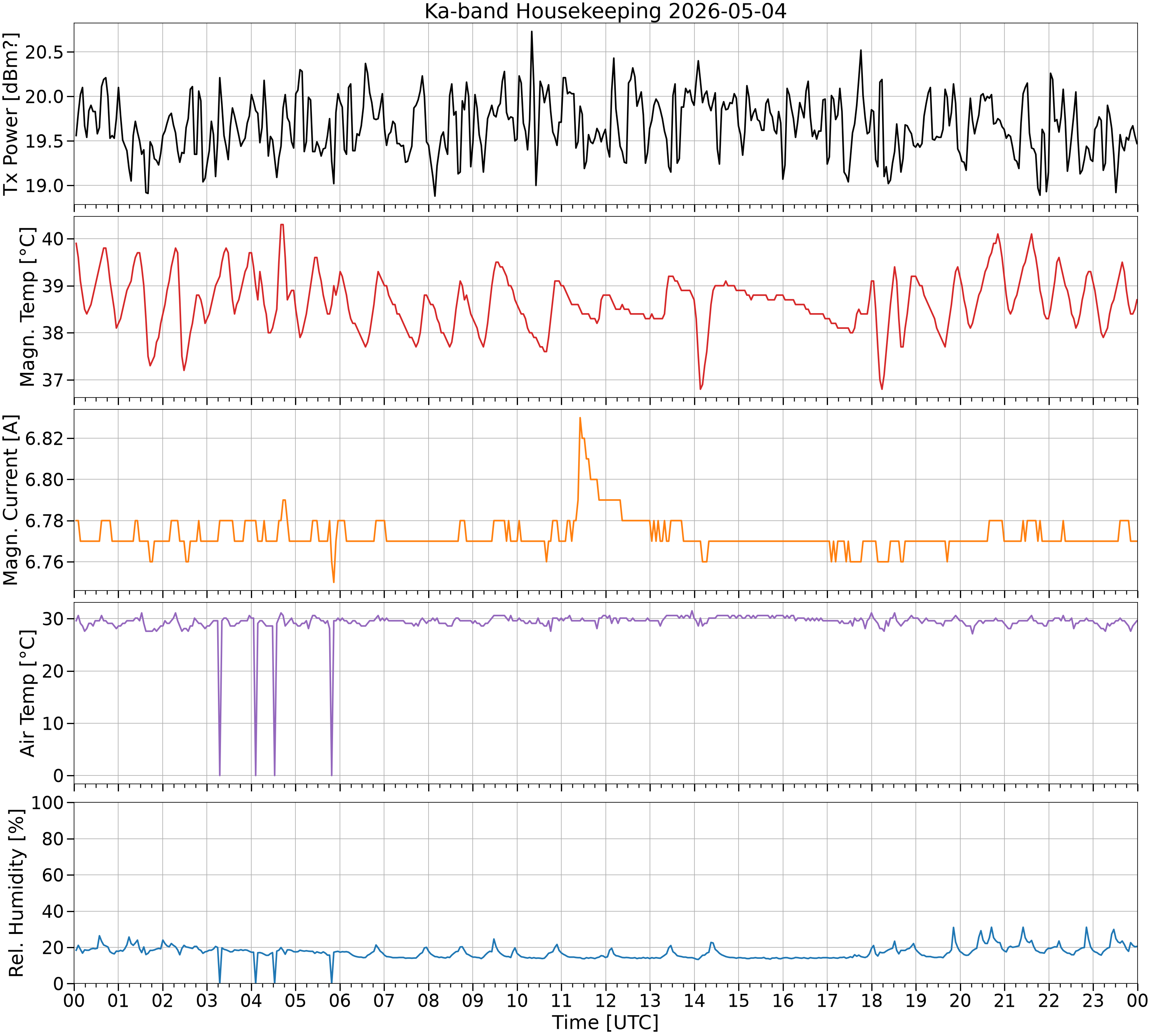1151x1036 pixels.
Task: Click the magnetron current minimum near 05:50
Action: tap(333, 582)
